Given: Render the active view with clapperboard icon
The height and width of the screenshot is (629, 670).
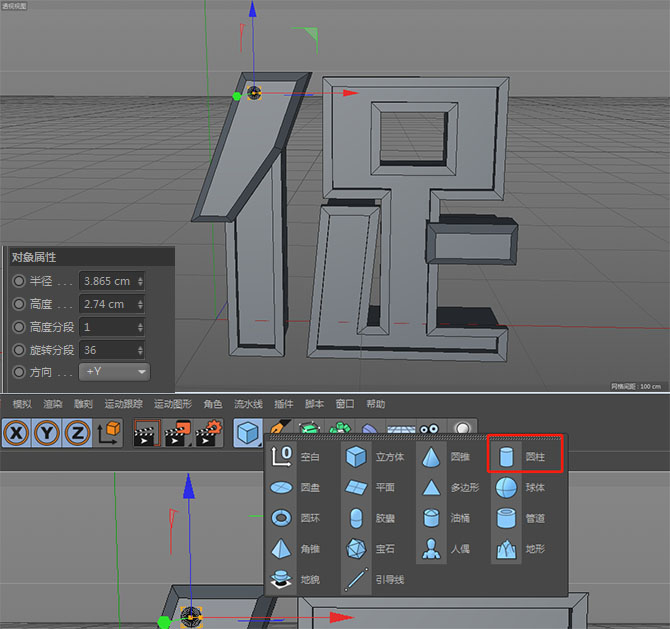Looking at the screenshot, I should [146, 433].
